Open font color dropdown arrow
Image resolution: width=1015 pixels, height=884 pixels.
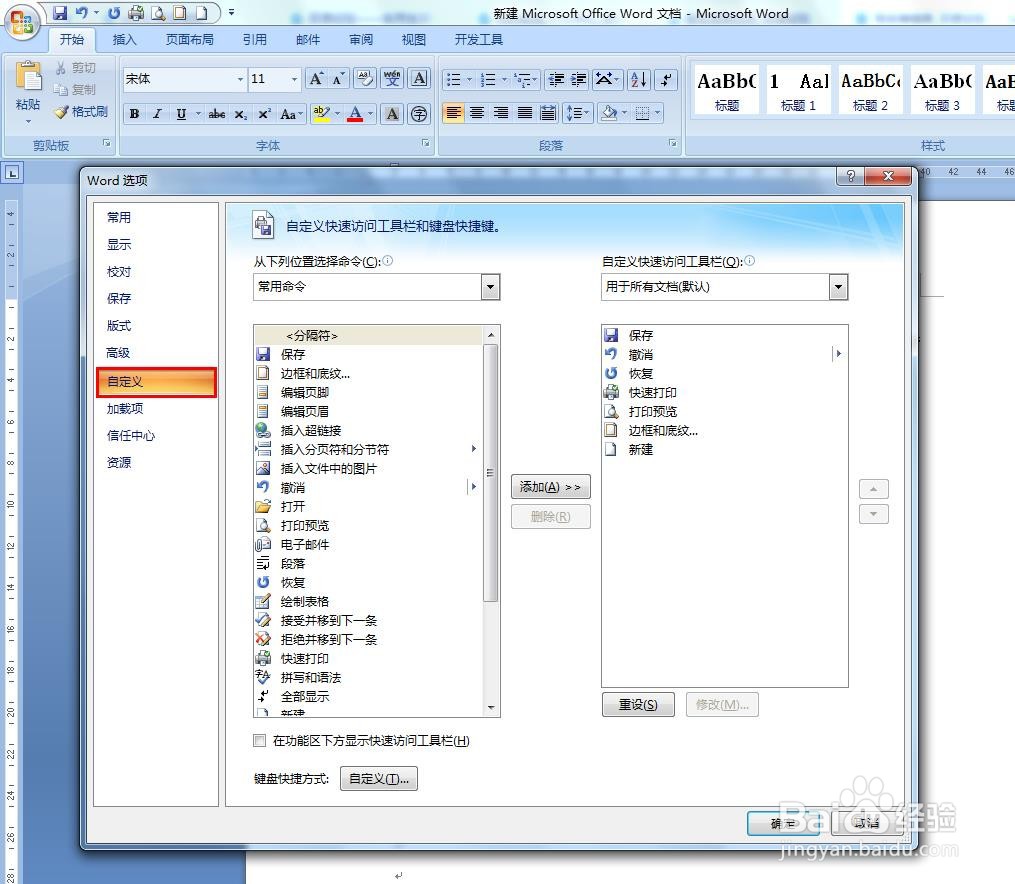370,114
